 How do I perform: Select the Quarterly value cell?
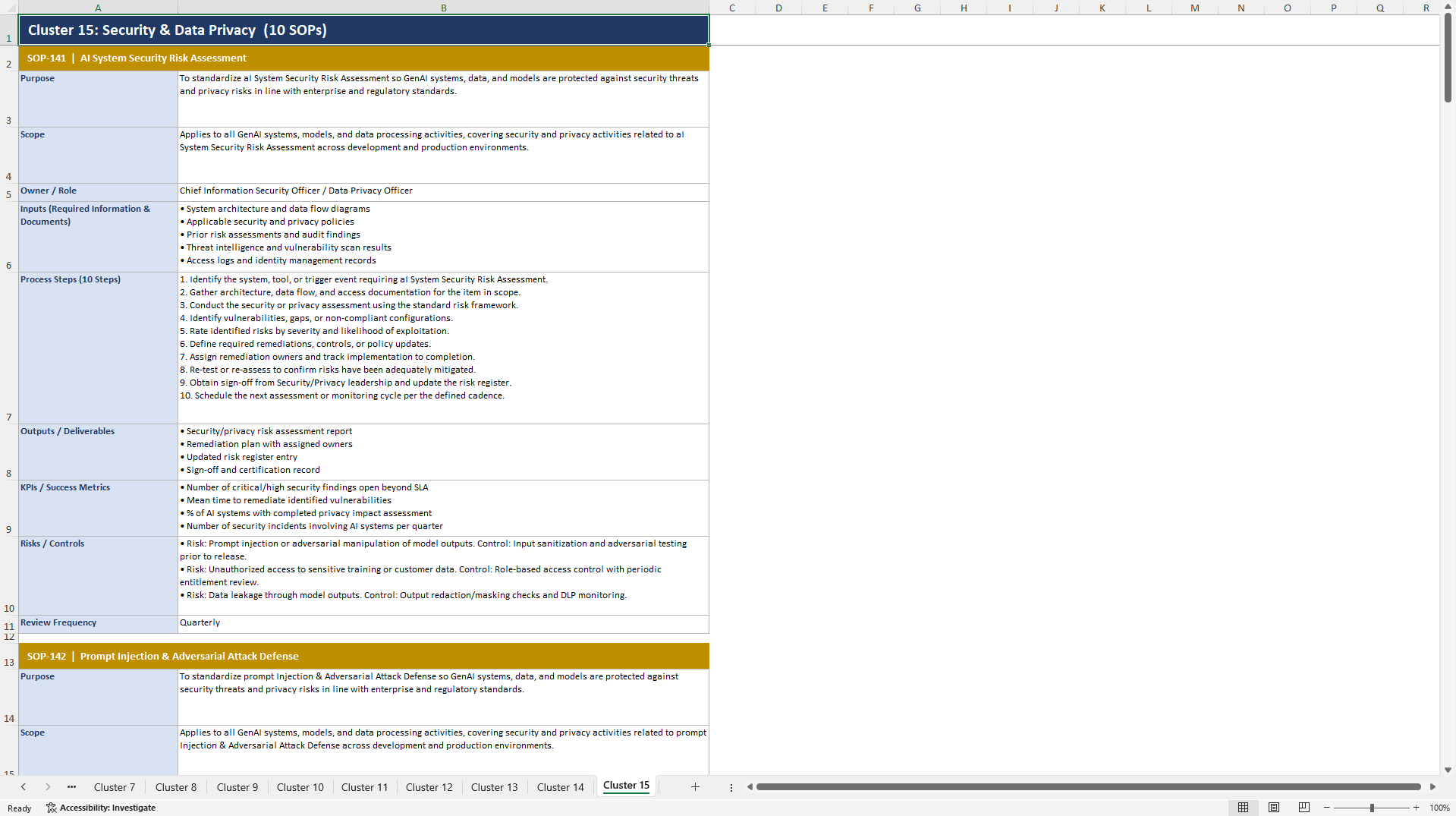(444, 624)
